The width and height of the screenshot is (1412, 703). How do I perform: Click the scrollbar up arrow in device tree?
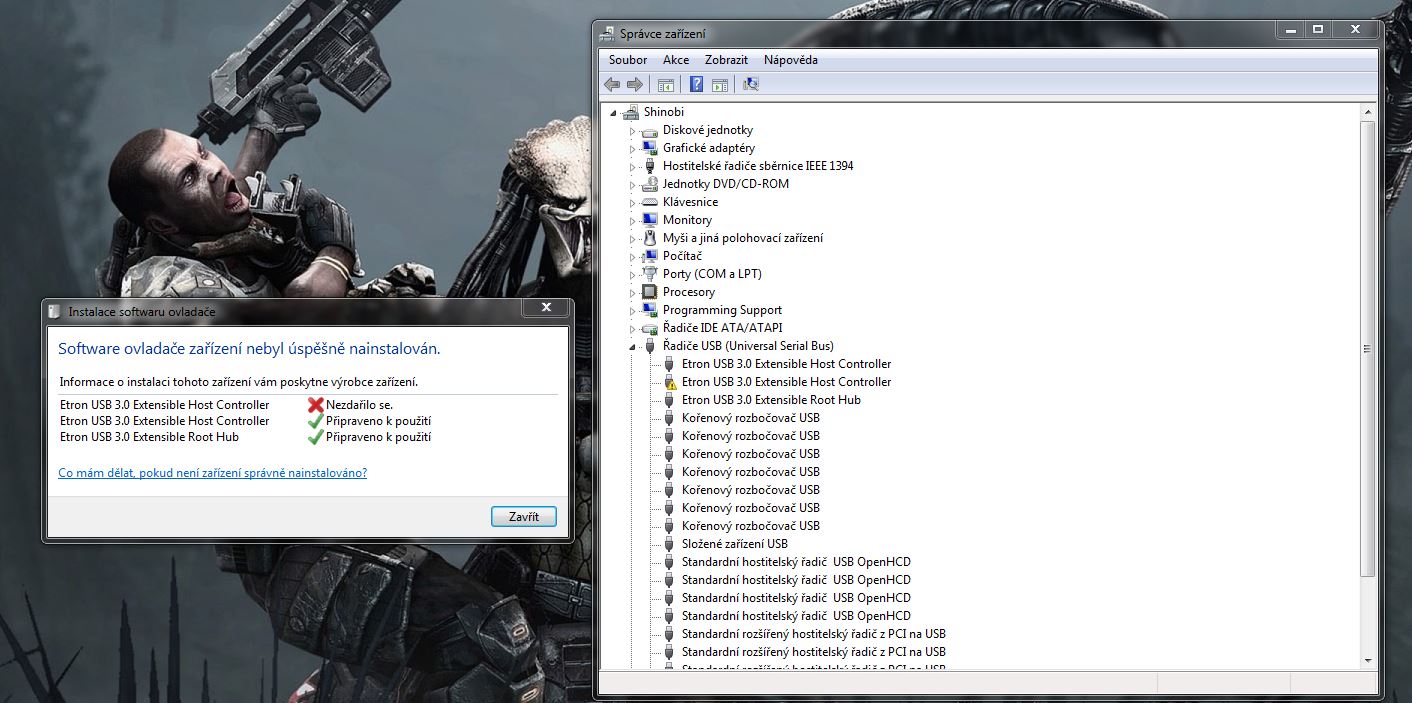[1368, 110]
